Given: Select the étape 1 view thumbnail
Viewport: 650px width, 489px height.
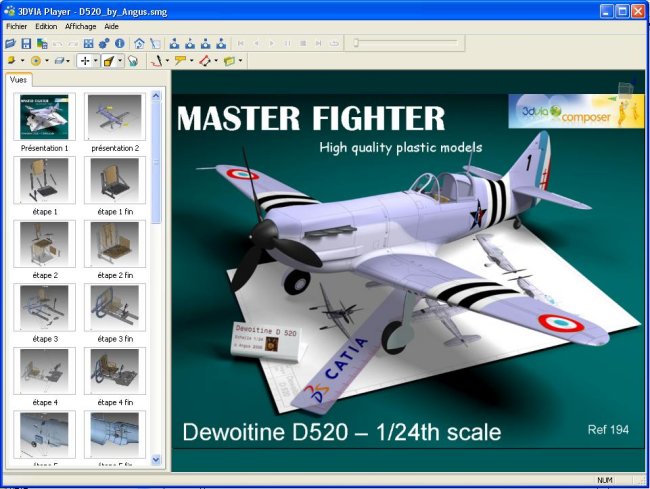Looking at the screenshot, I should click(x=44, y=180).
